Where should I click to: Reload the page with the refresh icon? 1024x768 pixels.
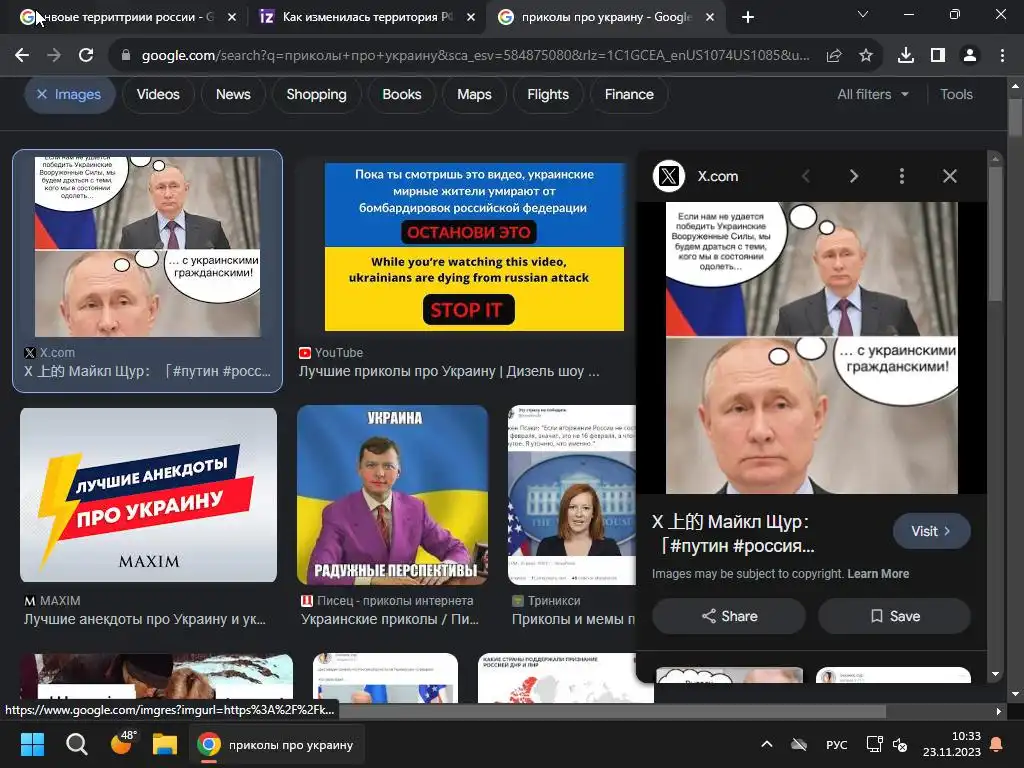[86, 56]
